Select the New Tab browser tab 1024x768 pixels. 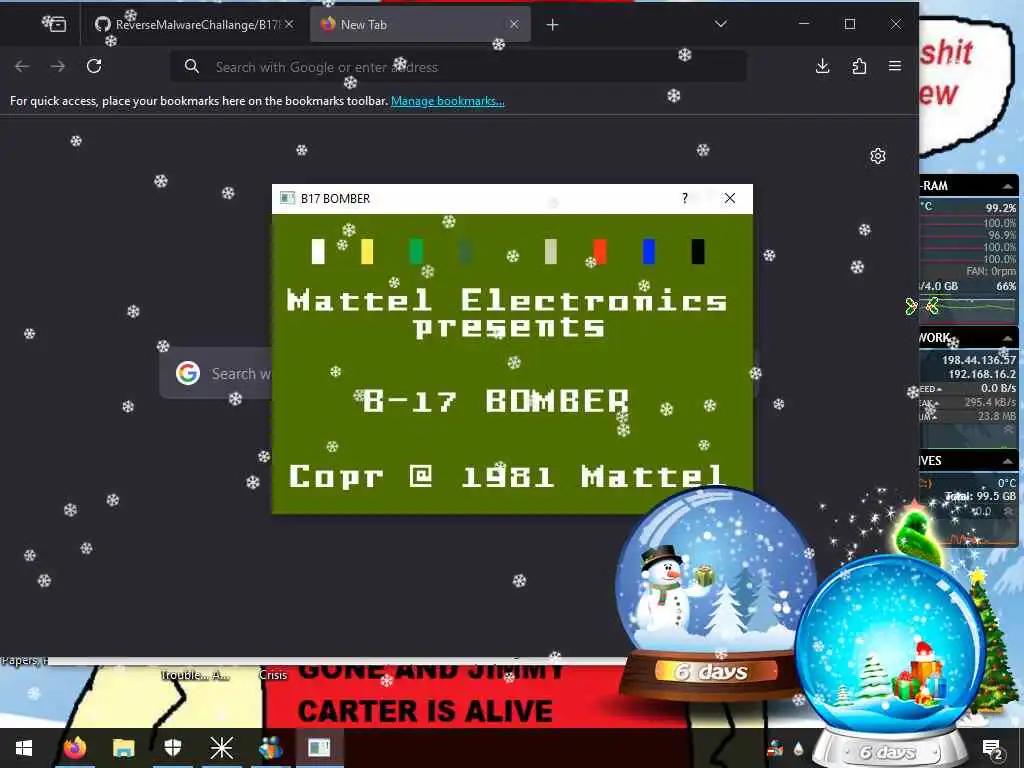pyautogui.click(x=419, y=25)
